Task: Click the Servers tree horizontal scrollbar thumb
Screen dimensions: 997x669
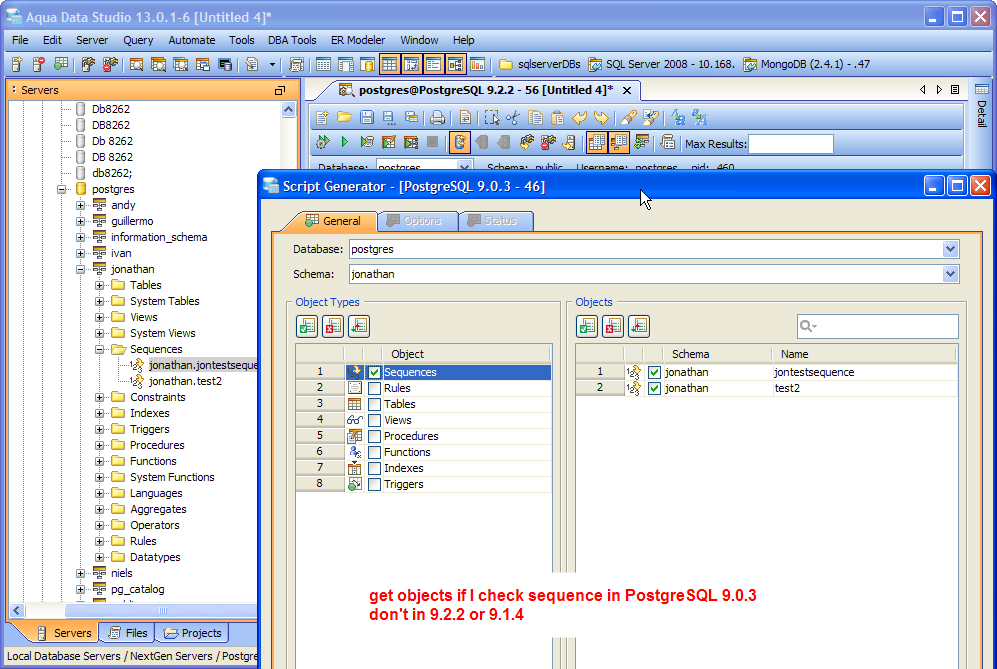Action: [162, 610]
